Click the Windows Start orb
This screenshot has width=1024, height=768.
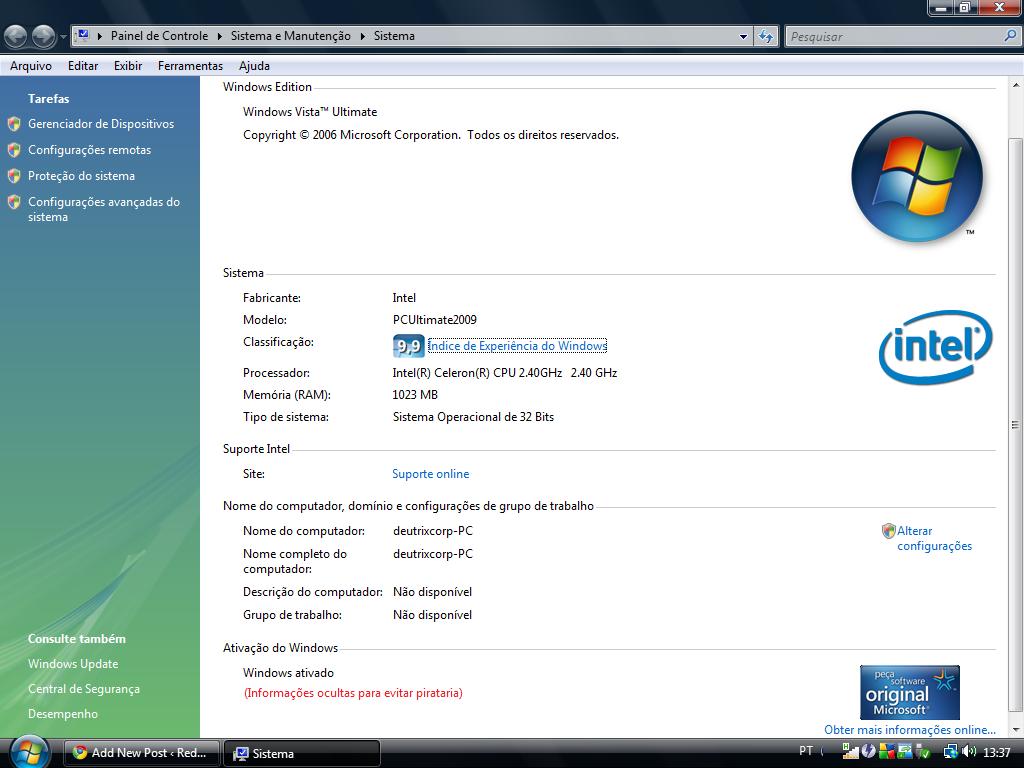[28, 751]
